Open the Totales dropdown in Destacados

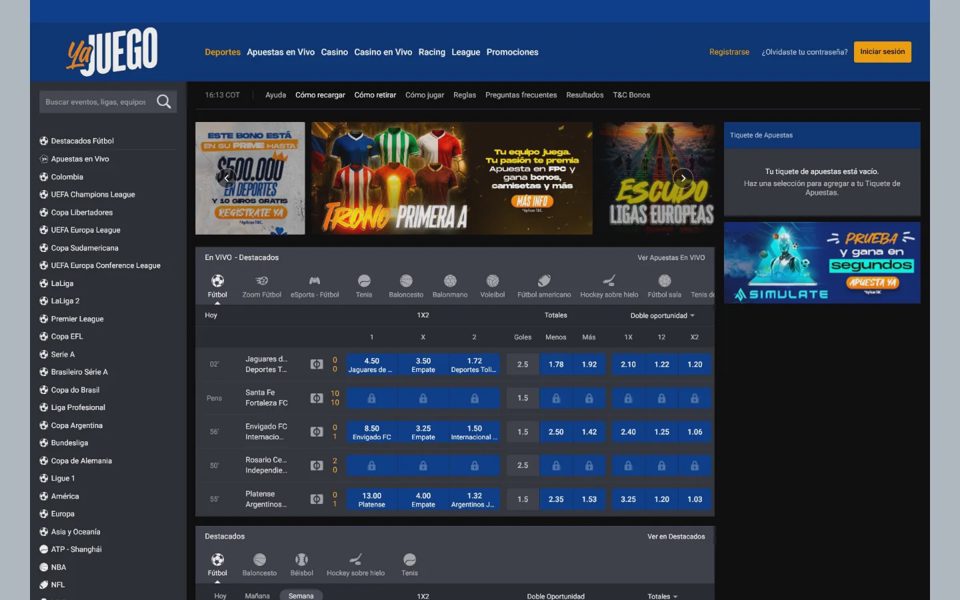coord(662,596)
